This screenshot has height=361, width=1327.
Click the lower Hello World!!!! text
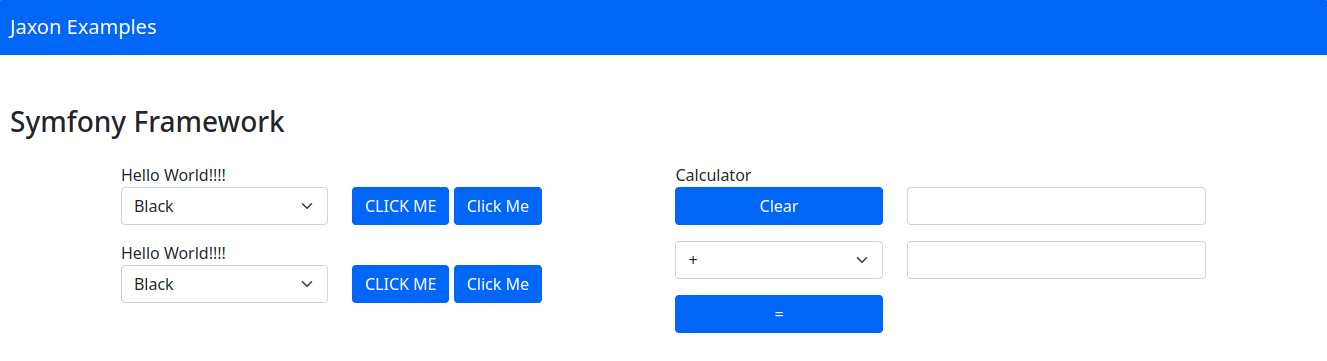point(173,253)
